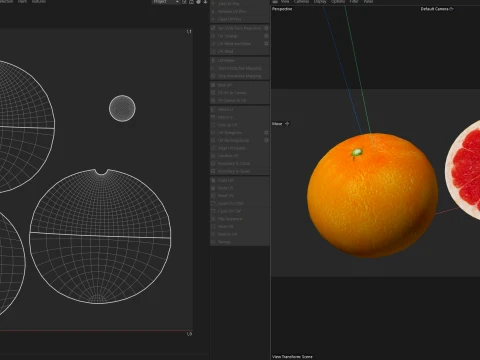Click the Paste UV command
The width and height of the screenshot is (480, 360).
click(239, 188)
